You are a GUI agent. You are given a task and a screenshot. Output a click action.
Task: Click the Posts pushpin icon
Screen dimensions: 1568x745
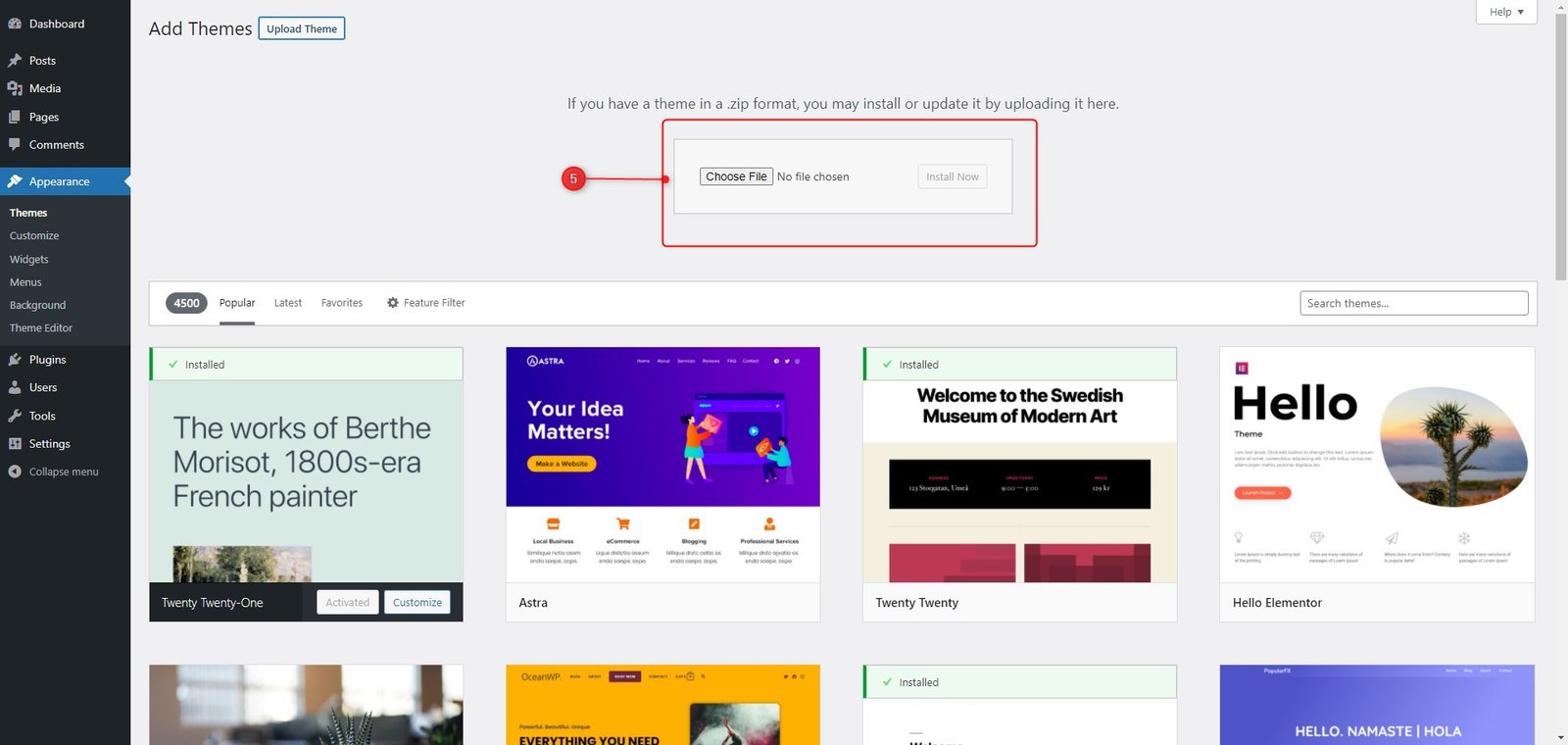(15, 61)
